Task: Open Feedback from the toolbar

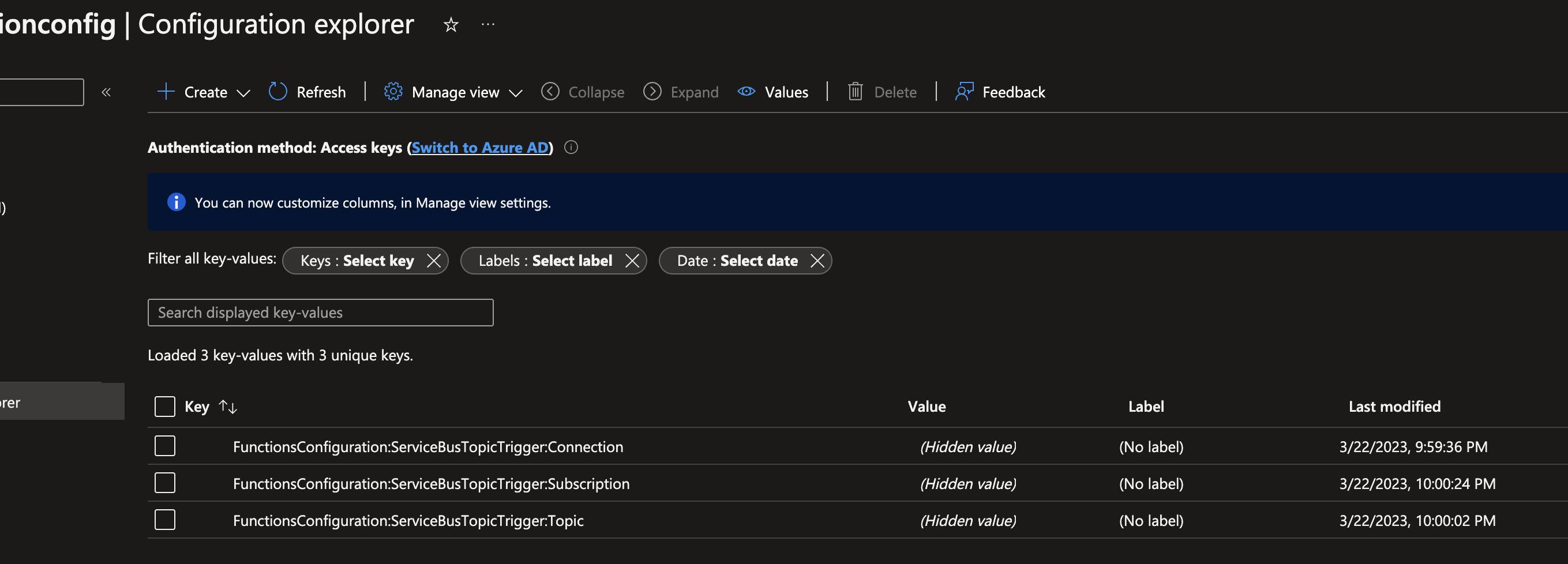Action: [1000, 92]
